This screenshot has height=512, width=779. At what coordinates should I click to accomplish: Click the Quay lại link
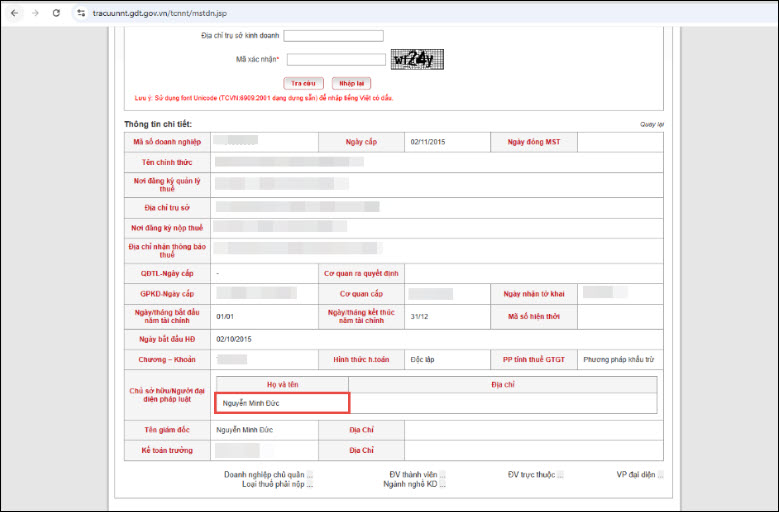pyautogui.click(x=651, y=125)
